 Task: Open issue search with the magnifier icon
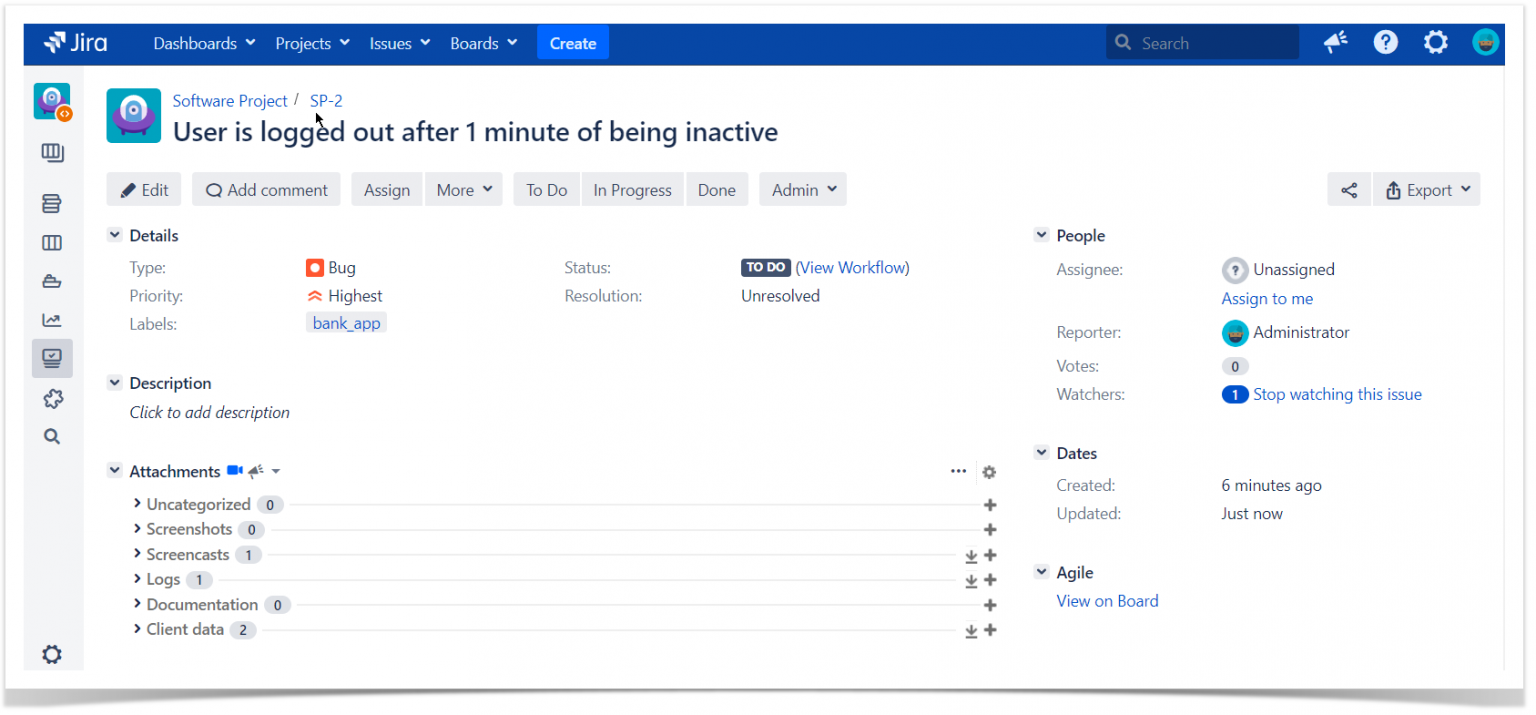coord(52,435)
